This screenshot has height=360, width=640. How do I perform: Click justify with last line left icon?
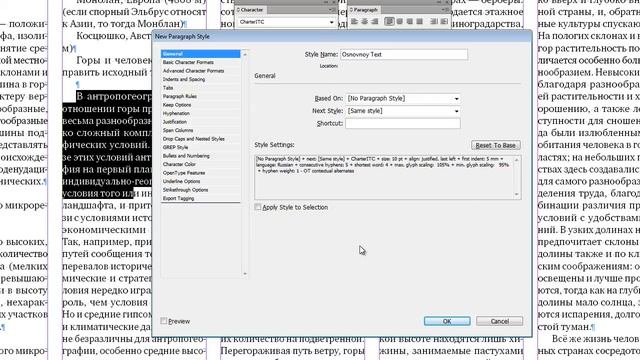click(389, 22)
